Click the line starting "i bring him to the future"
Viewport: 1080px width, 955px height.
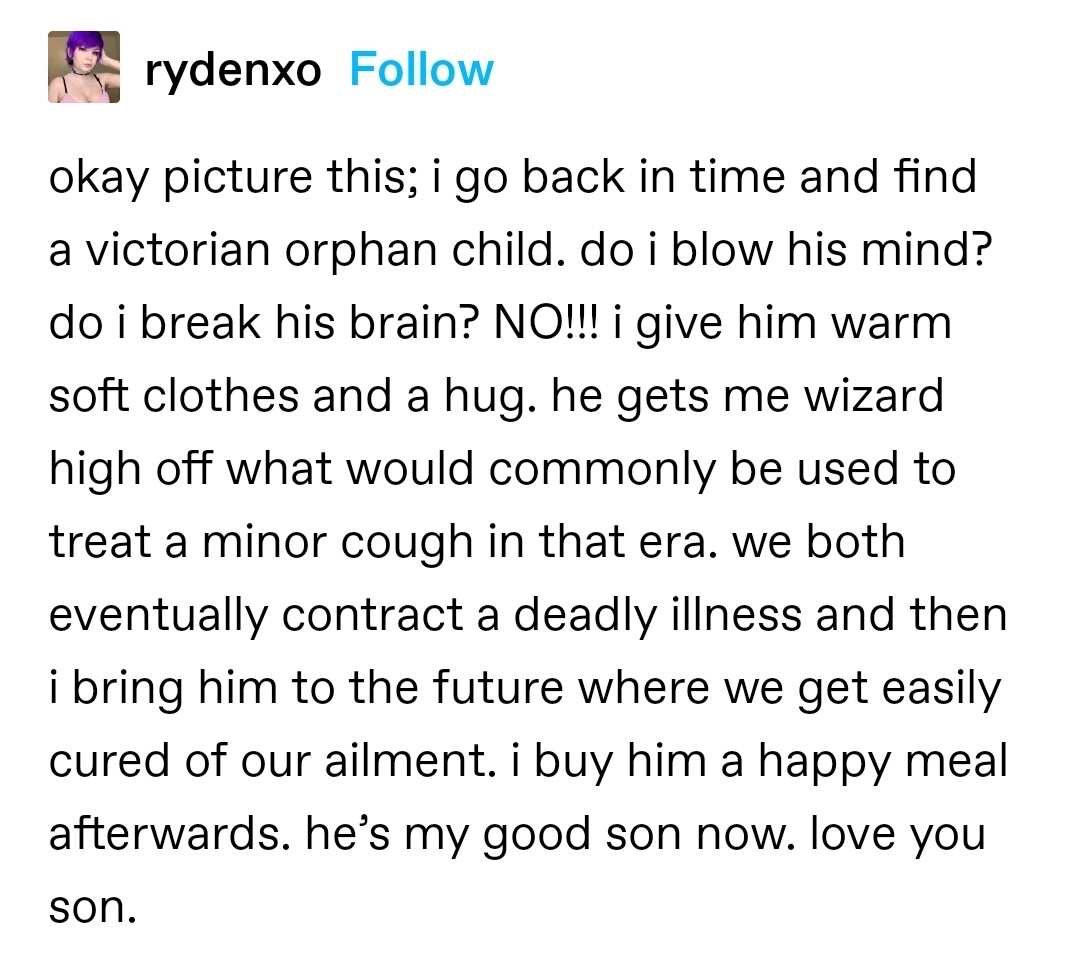pyautogui.click(x=524, y=688)
